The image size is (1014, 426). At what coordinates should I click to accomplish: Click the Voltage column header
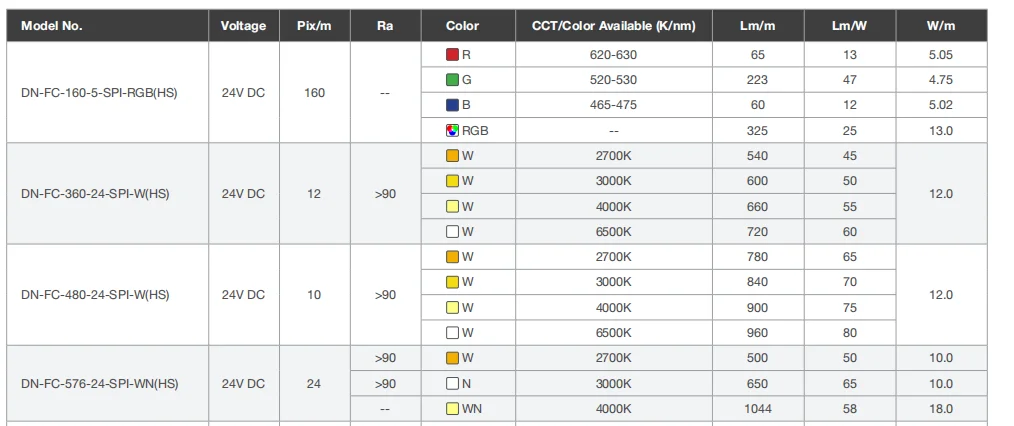click(243, 26)
